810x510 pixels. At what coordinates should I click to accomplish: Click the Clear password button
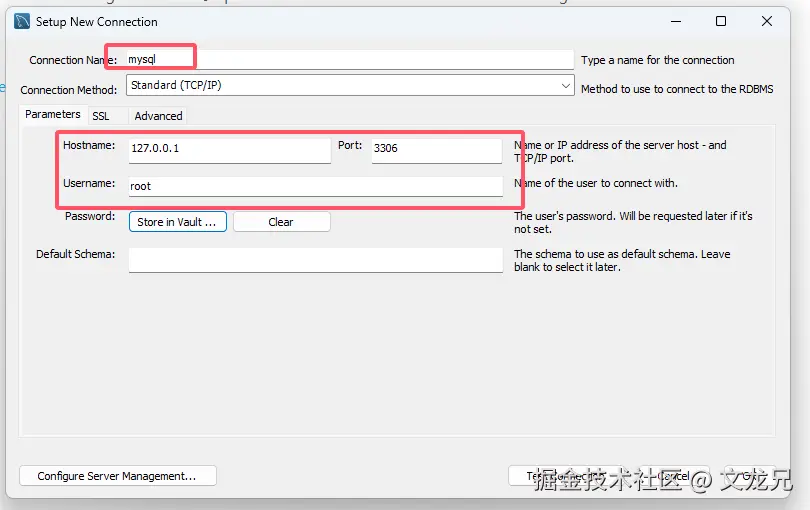click(x=282, y=222)
